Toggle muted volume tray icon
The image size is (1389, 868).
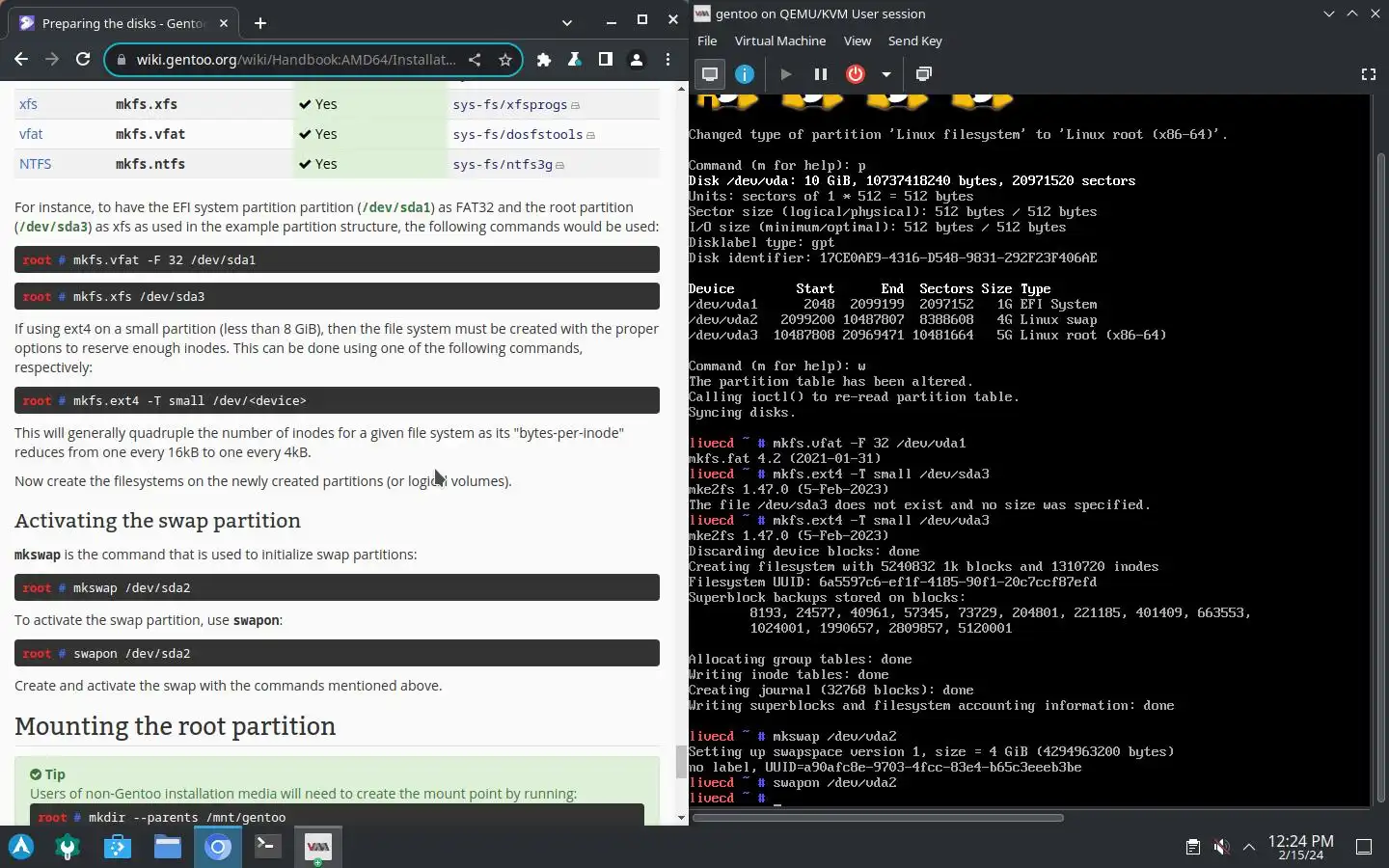click(x=1221, y=847)
